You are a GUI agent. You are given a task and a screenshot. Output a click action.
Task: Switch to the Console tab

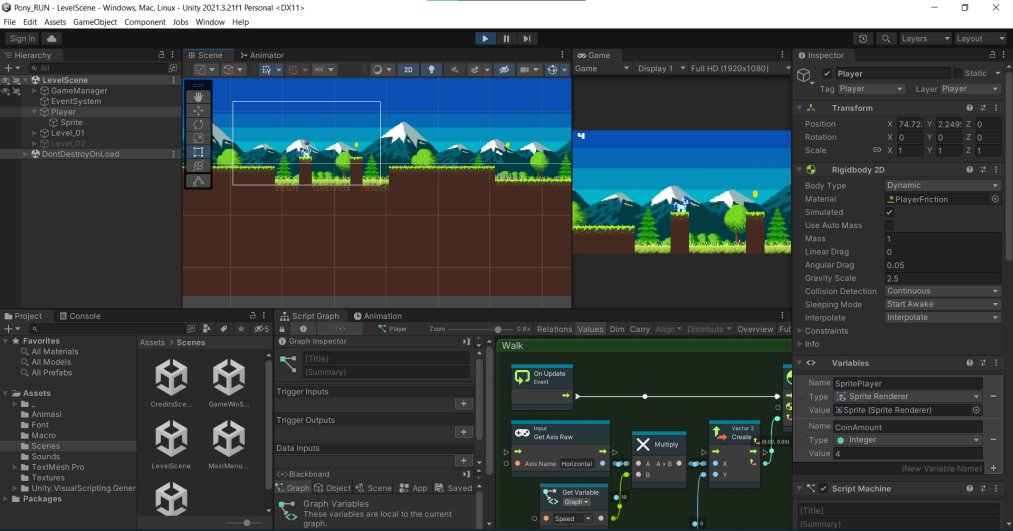tap(79, 316)
